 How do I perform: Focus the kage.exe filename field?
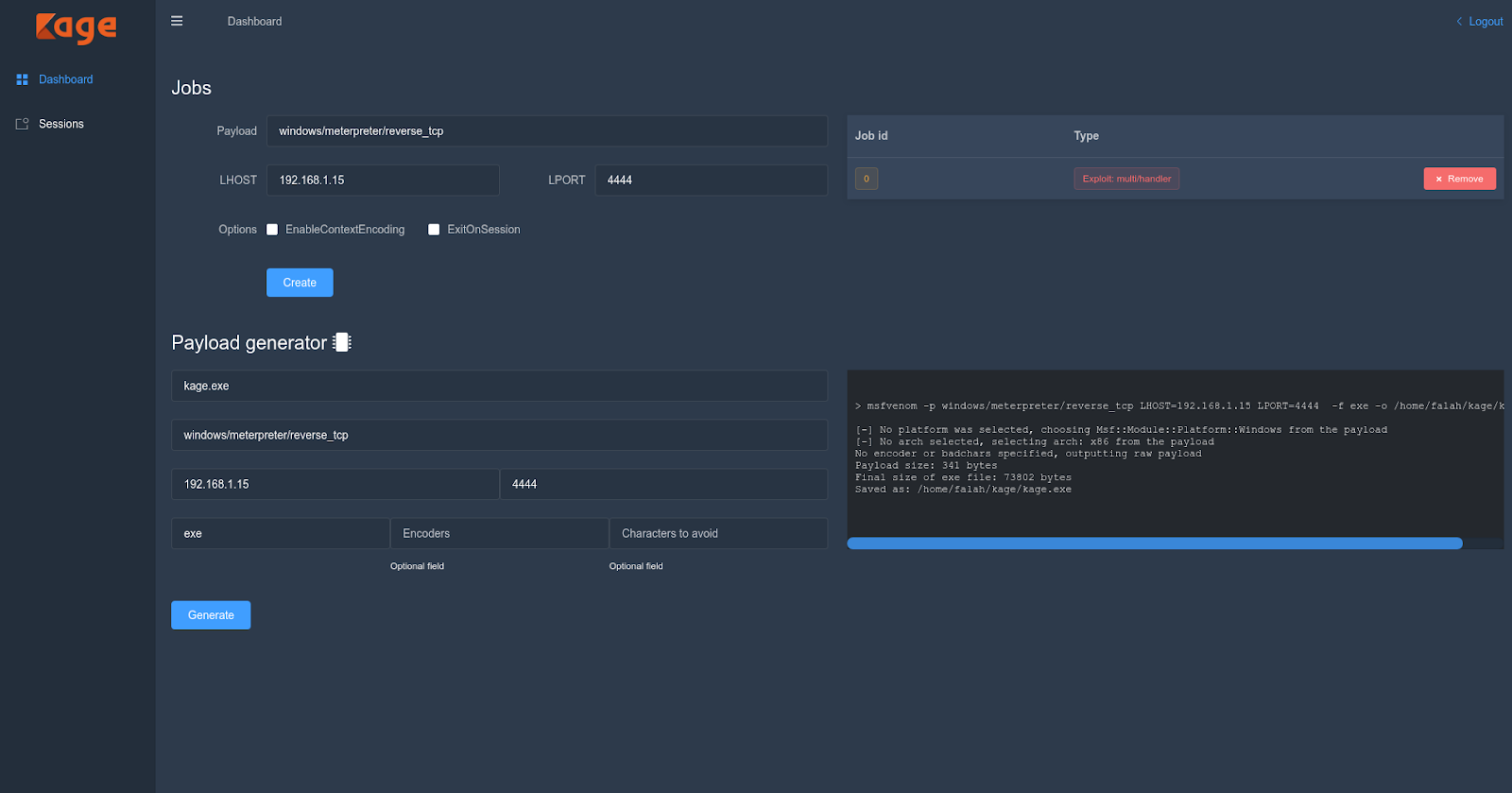pyautogui.click(x=499, y=386)
